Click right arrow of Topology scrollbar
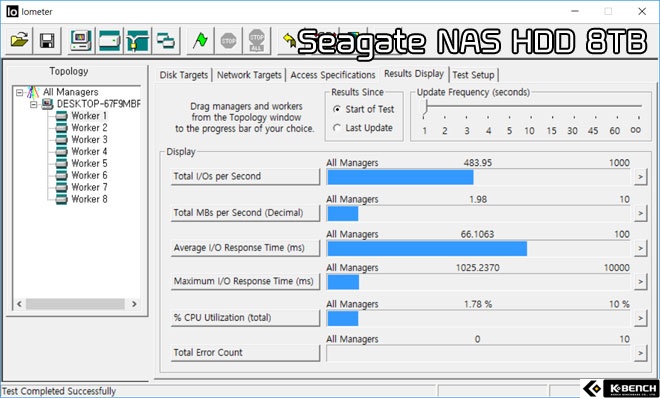Image resolution: width=660 pixels, height=398 pixels. click(134, 304)
